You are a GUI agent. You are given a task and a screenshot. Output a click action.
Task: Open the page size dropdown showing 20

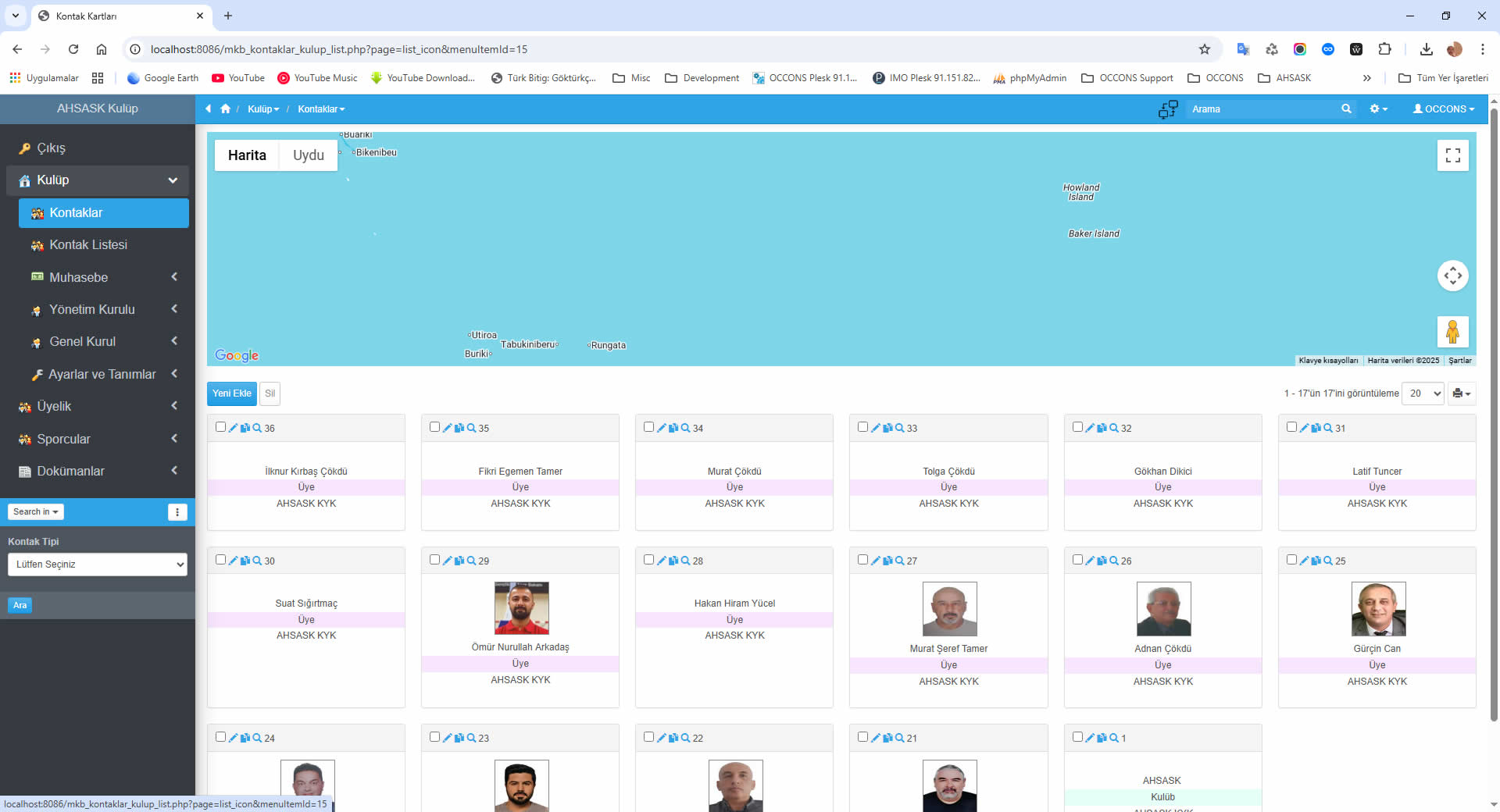coord(1423,394)
